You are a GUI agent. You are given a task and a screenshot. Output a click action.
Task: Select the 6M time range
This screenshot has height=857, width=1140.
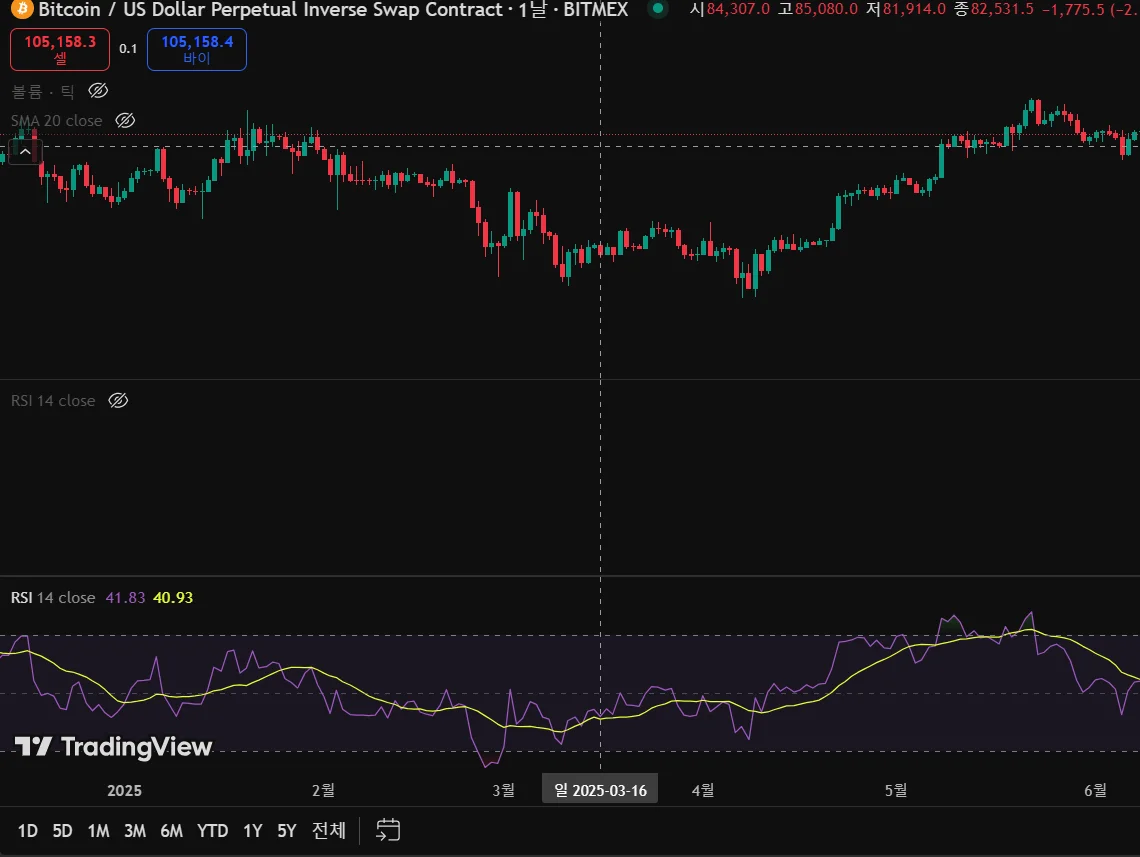[172, 830]
